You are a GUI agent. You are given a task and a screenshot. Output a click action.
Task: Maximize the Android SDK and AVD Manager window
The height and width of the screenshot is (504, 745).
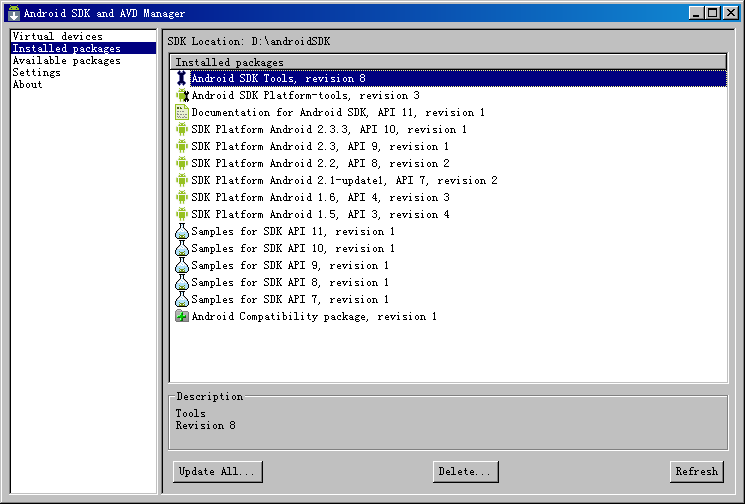[x=713, y=13]
